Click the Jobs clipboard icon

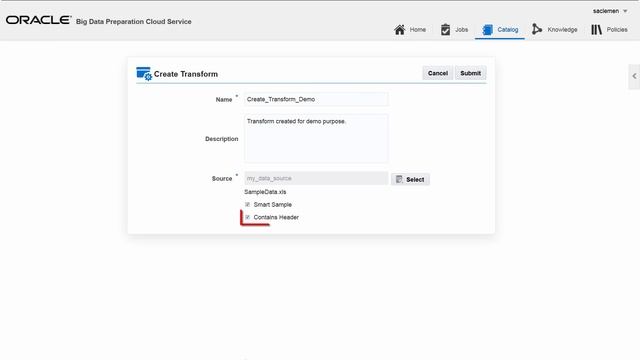(x=445, y=29)
